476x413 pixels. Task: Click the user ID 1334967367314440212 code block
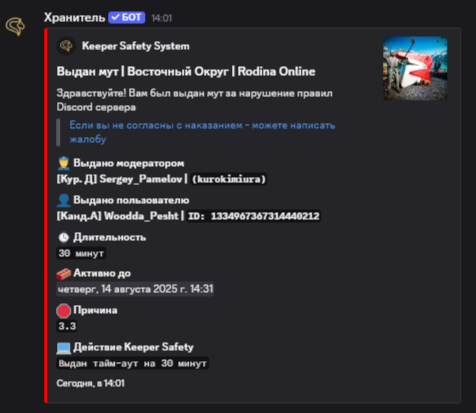pos(254,216)
